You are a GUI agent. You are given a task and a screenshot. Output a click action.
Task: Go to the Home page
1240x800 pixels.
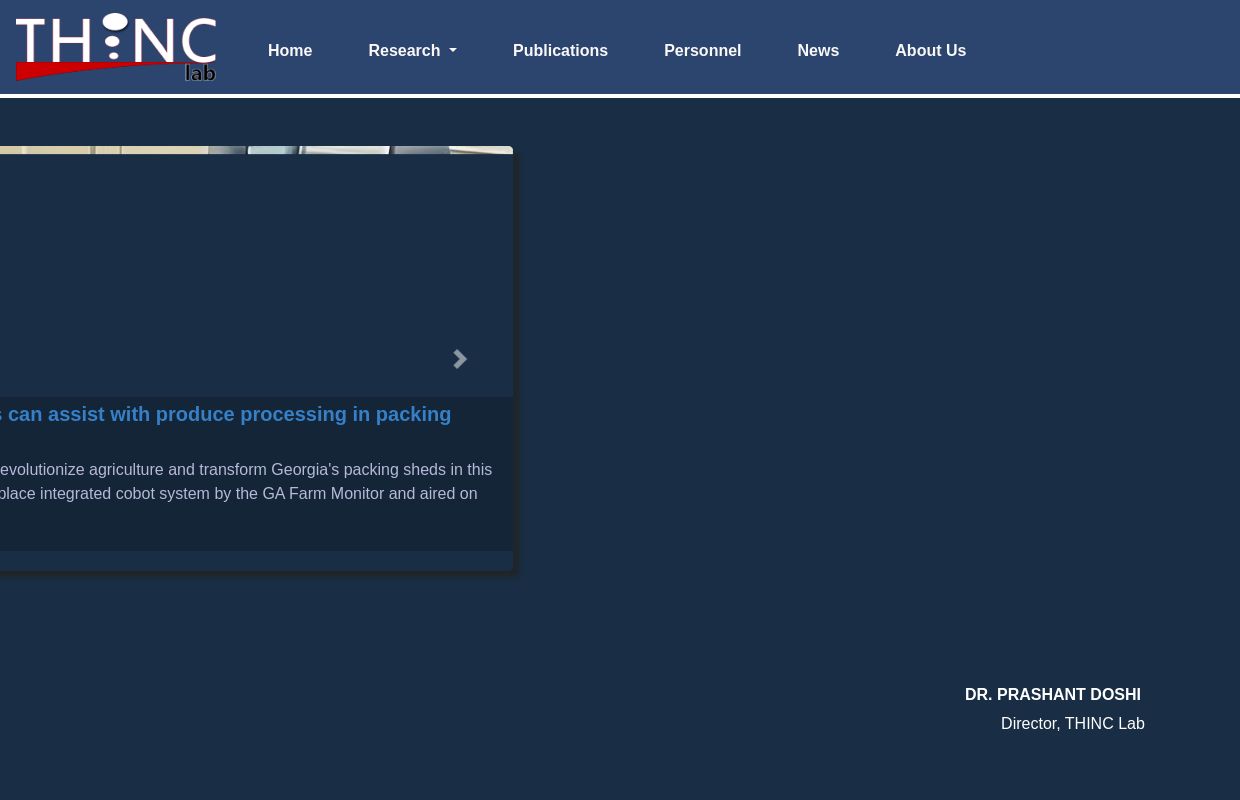pos(290,51)
